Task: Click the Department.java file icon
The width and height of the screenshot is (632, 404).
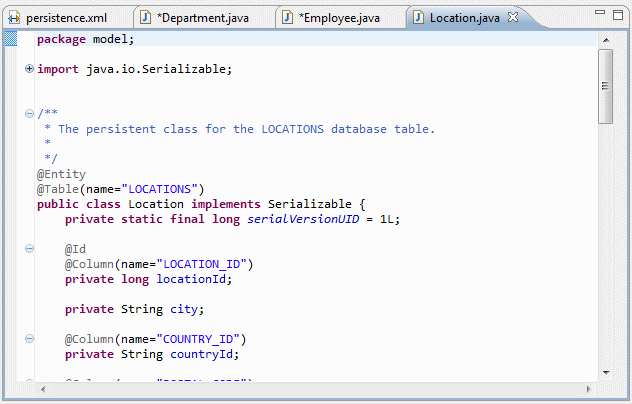Action: point(146,18)
